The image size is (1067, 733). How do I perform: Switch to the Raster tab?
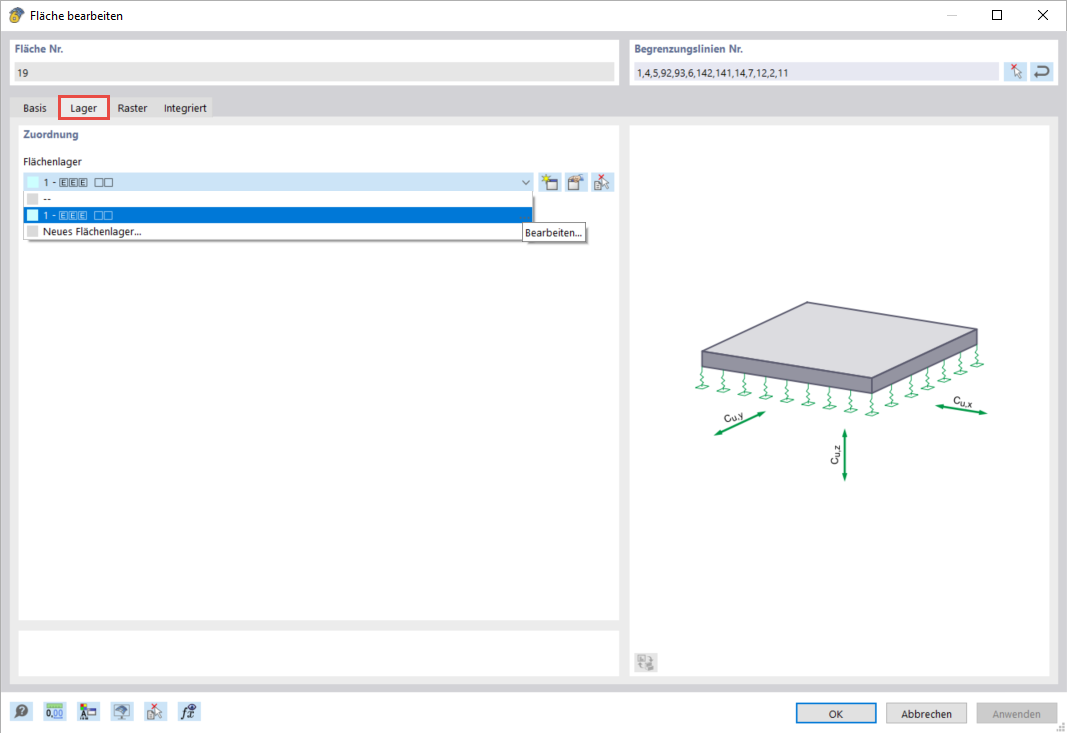[x=132, y=107]
